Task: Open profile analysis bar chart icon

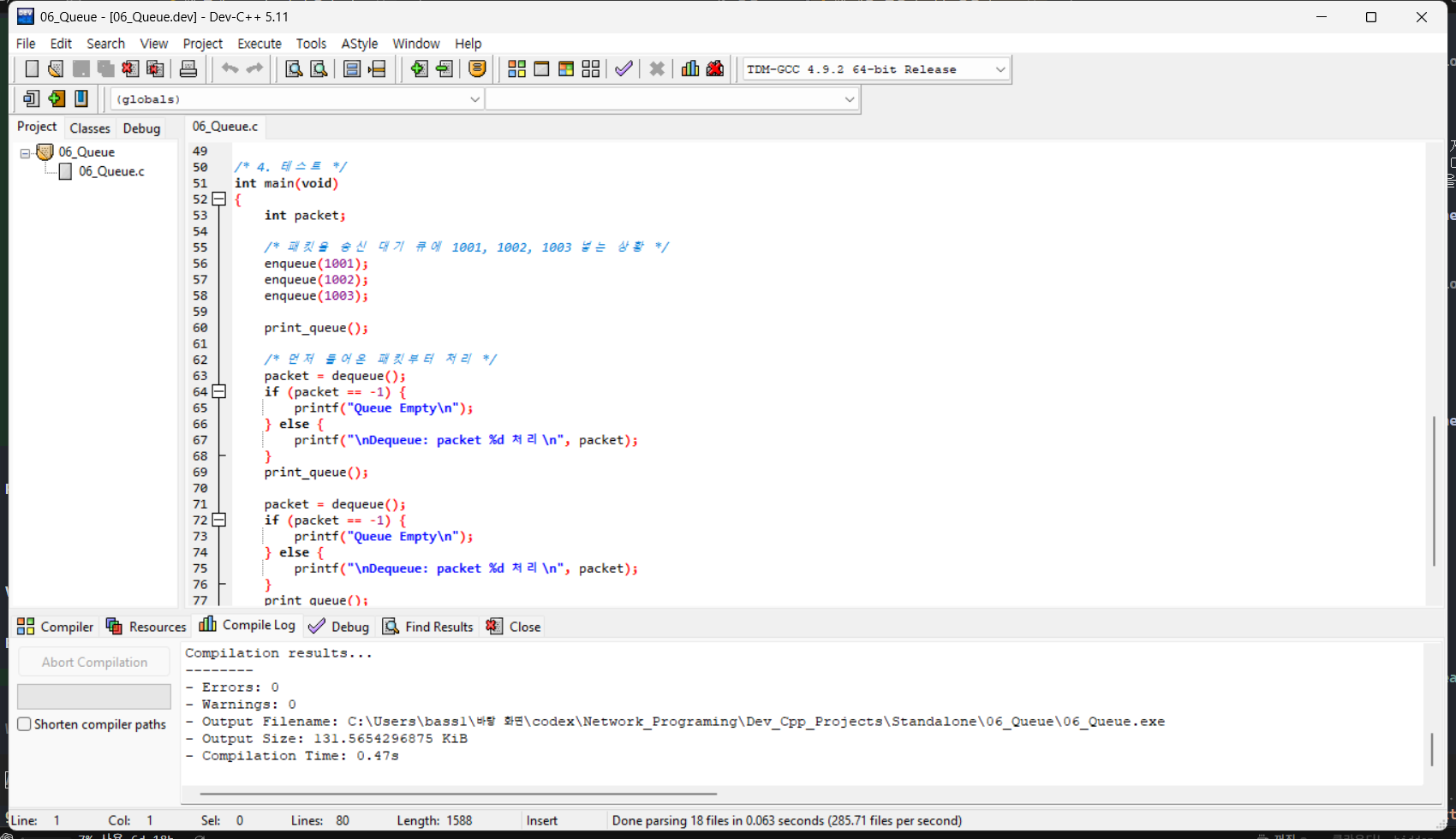Action: click(690, 69)
